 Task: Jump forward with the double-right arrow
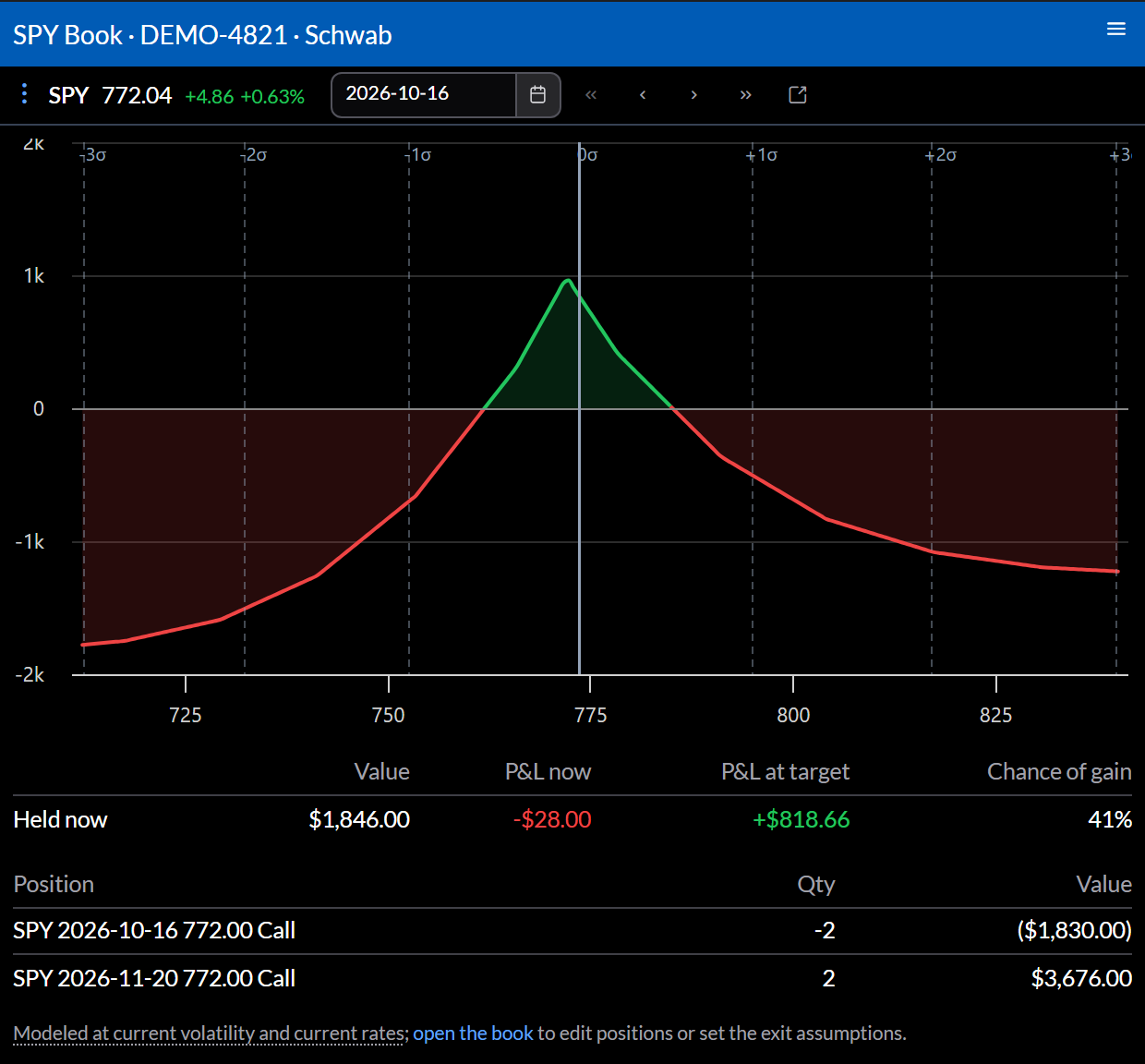click(746, 95)
